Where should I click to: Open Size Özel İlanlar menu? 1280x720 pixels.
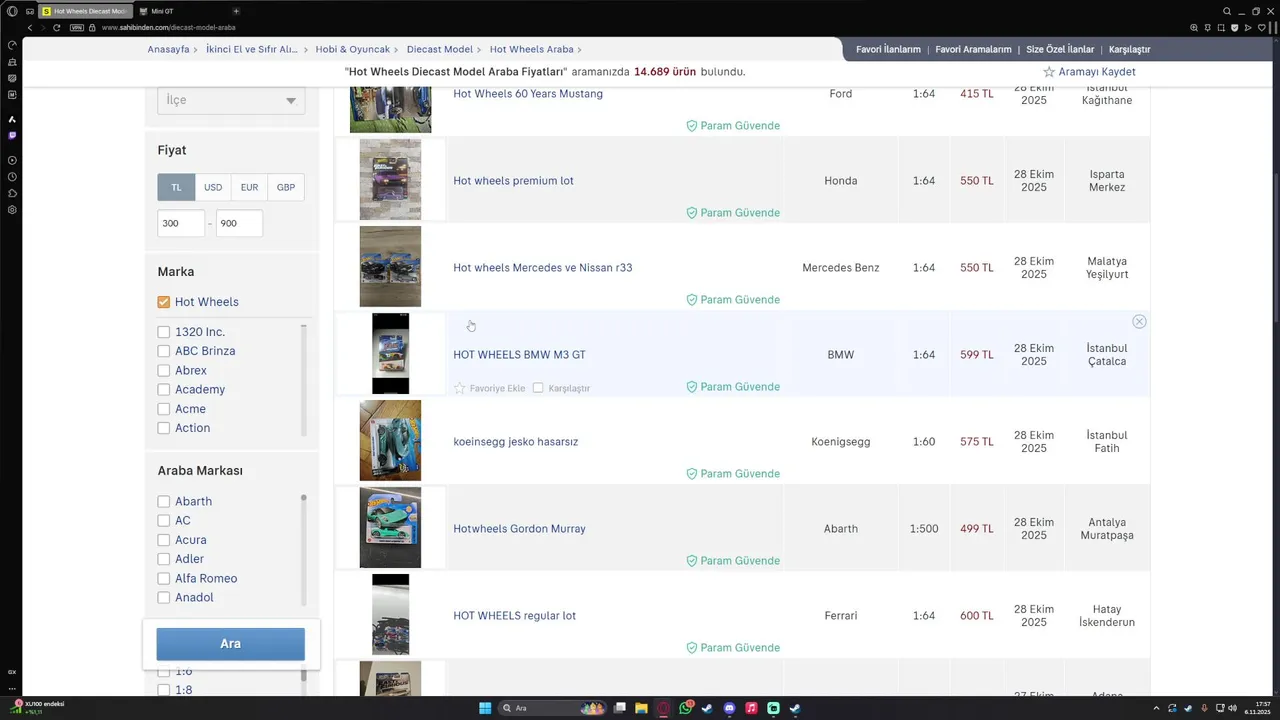(1060, 49)
